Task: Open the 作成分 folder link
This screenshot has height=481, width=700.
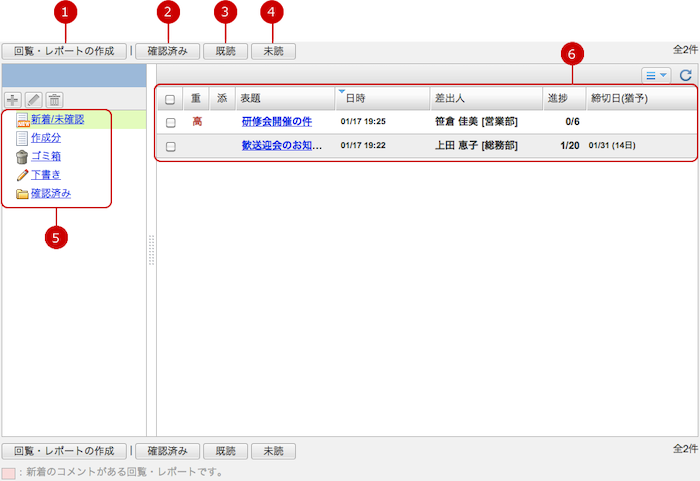Action: (x=46, y=138)
